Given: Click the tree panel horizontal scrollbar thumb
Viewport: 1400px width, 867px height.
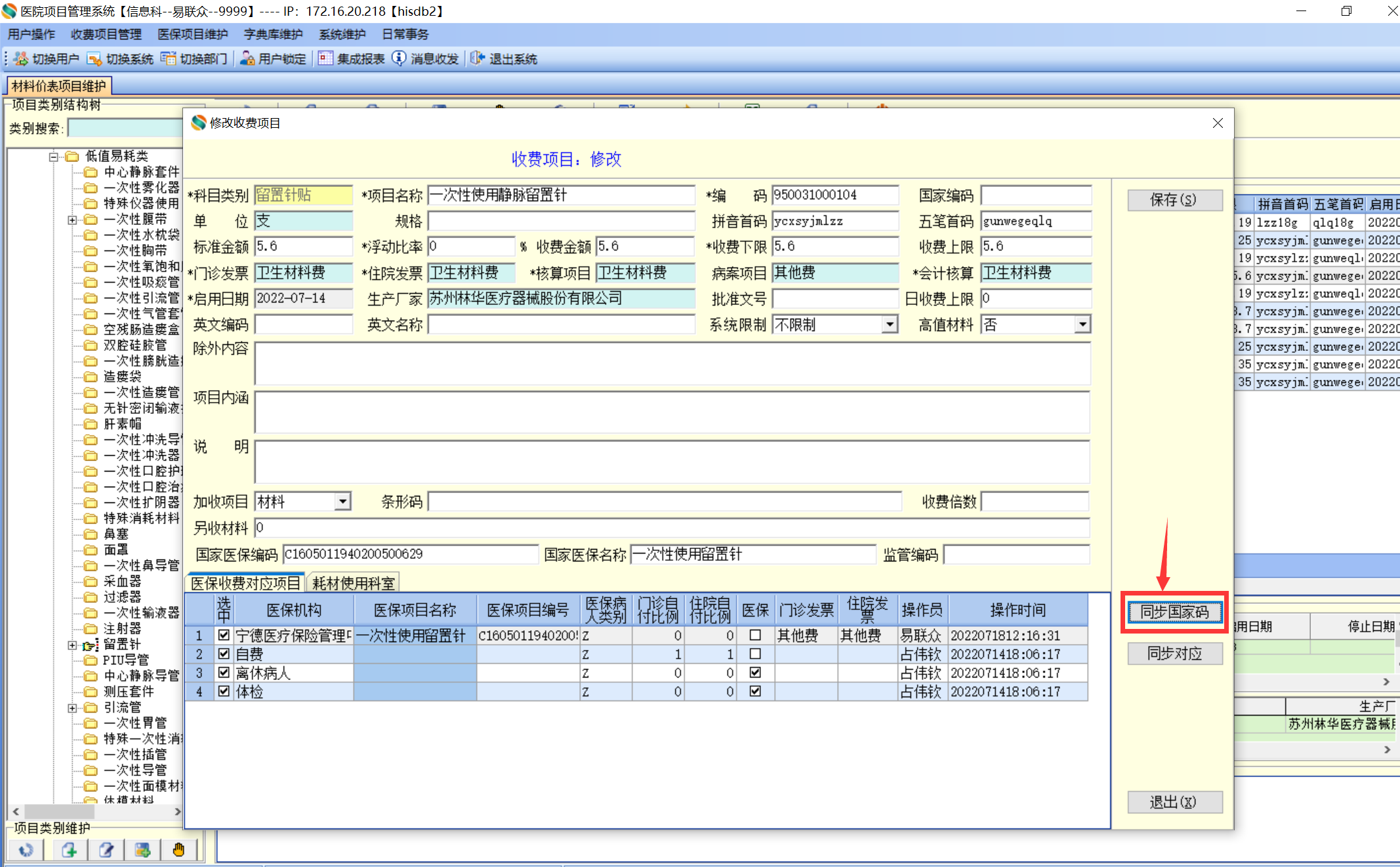Looking at the screenshot, I should (x=59, y=811).
